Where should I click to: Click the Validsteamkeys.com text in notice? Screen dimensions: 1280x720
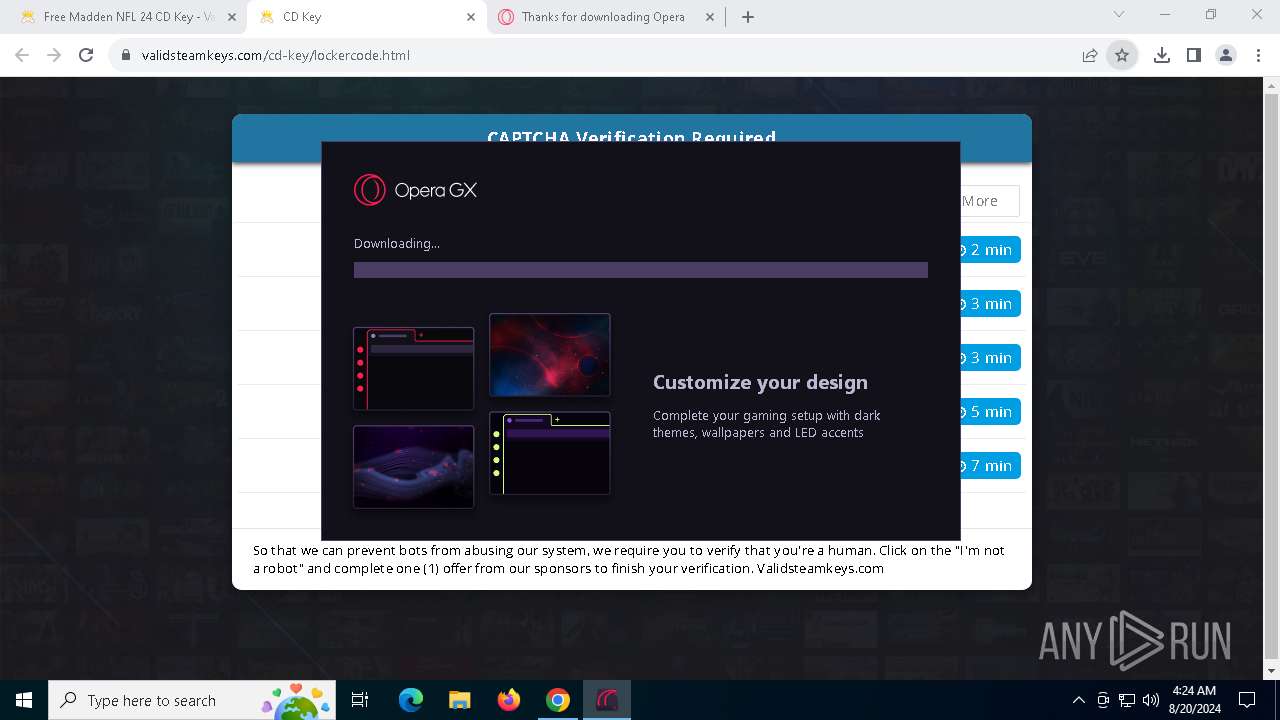(x=820, y=568)
